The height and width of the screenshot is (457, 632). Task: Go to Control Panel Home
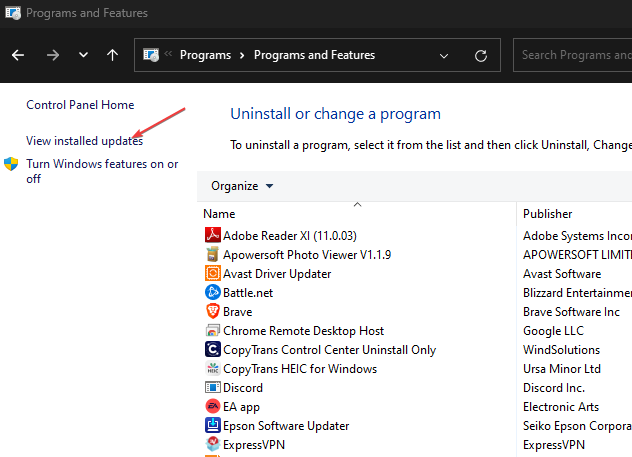pos(80,105)
